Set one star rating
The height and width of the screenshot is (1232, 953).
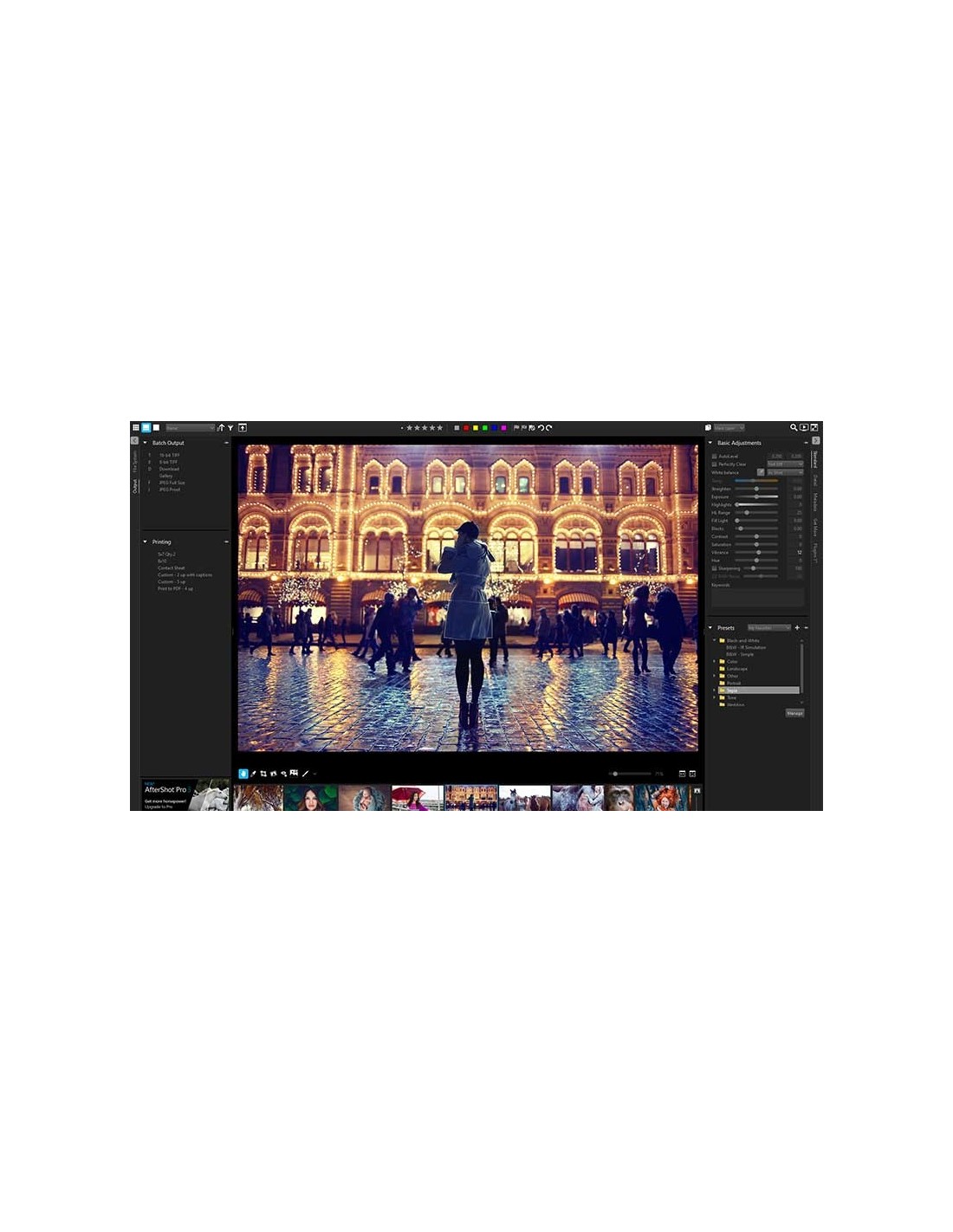click(409, 428)
